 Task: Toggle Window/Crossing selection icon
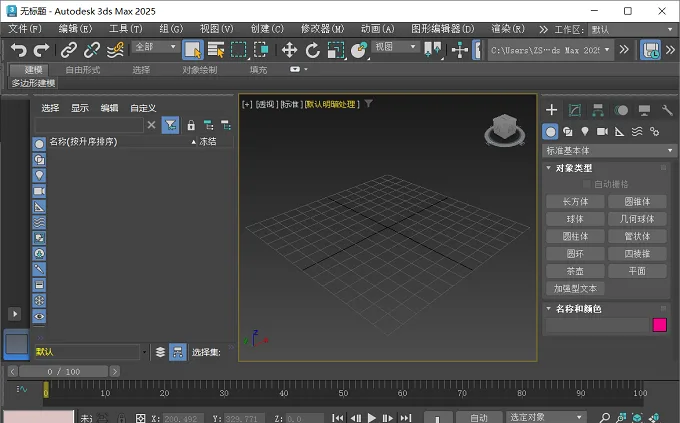pos(261,50)
